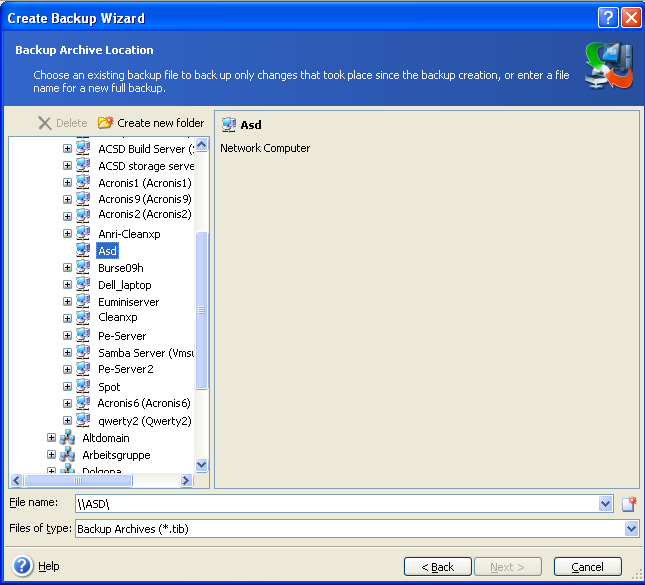Click the Samba Server computer icon
The height and width of the screenshot is (585, 645).
click(x=83, y=352)
